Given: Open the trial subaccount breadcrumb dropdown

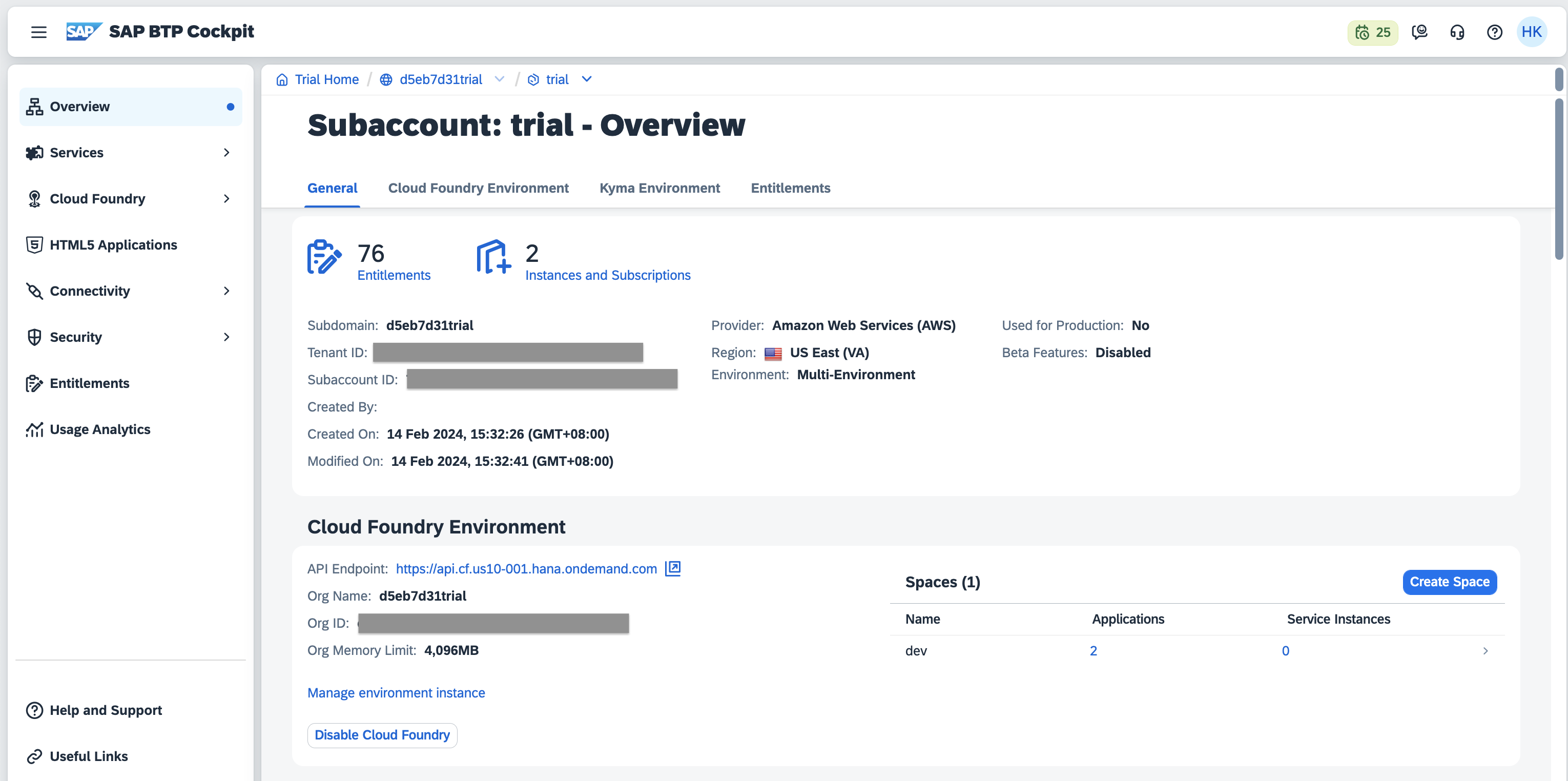Looking at the screenshot, I should pyautogui.click(x=586, y=79).
